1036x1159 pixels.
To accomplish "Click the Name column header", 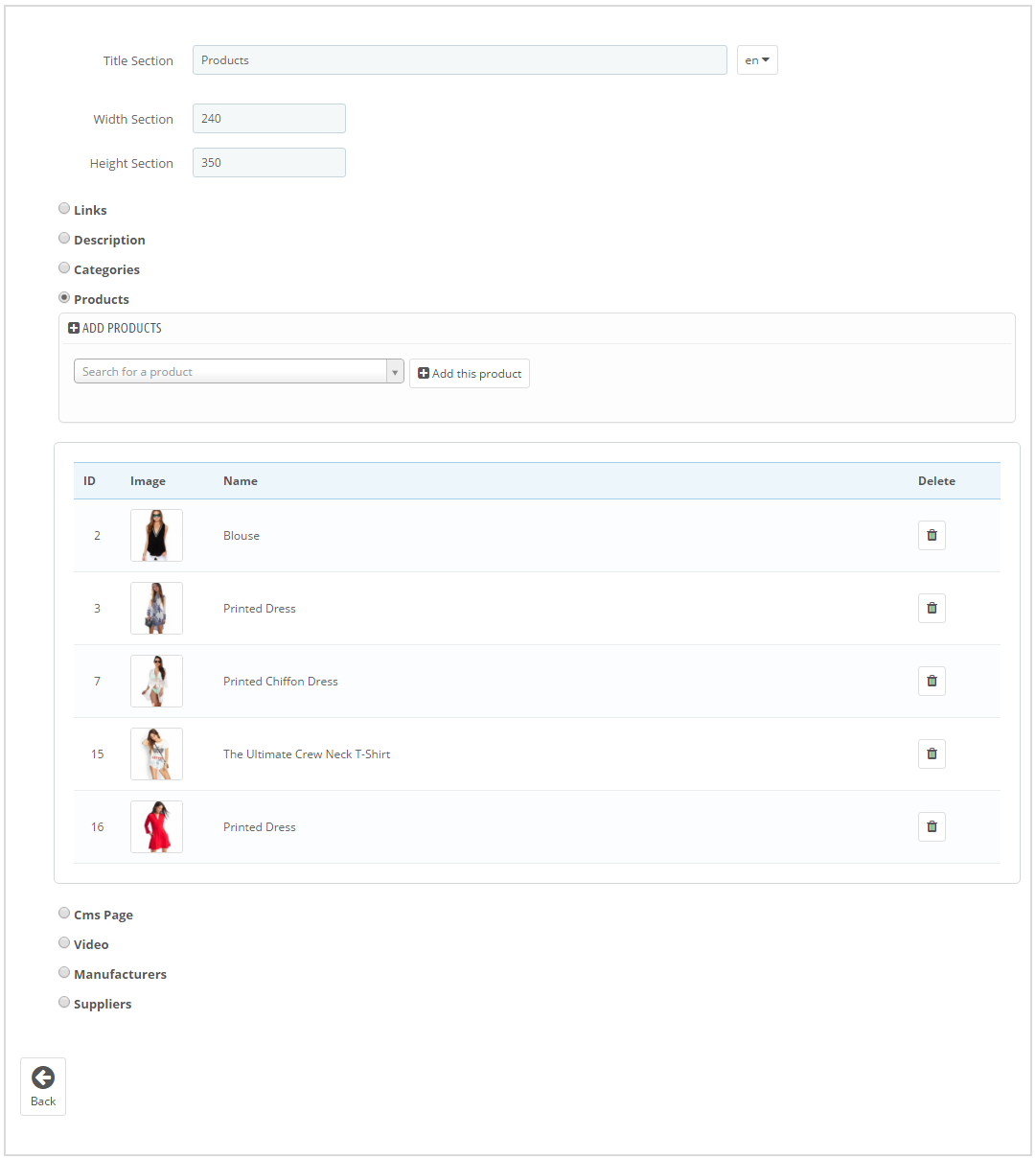I will click(241, 480).
